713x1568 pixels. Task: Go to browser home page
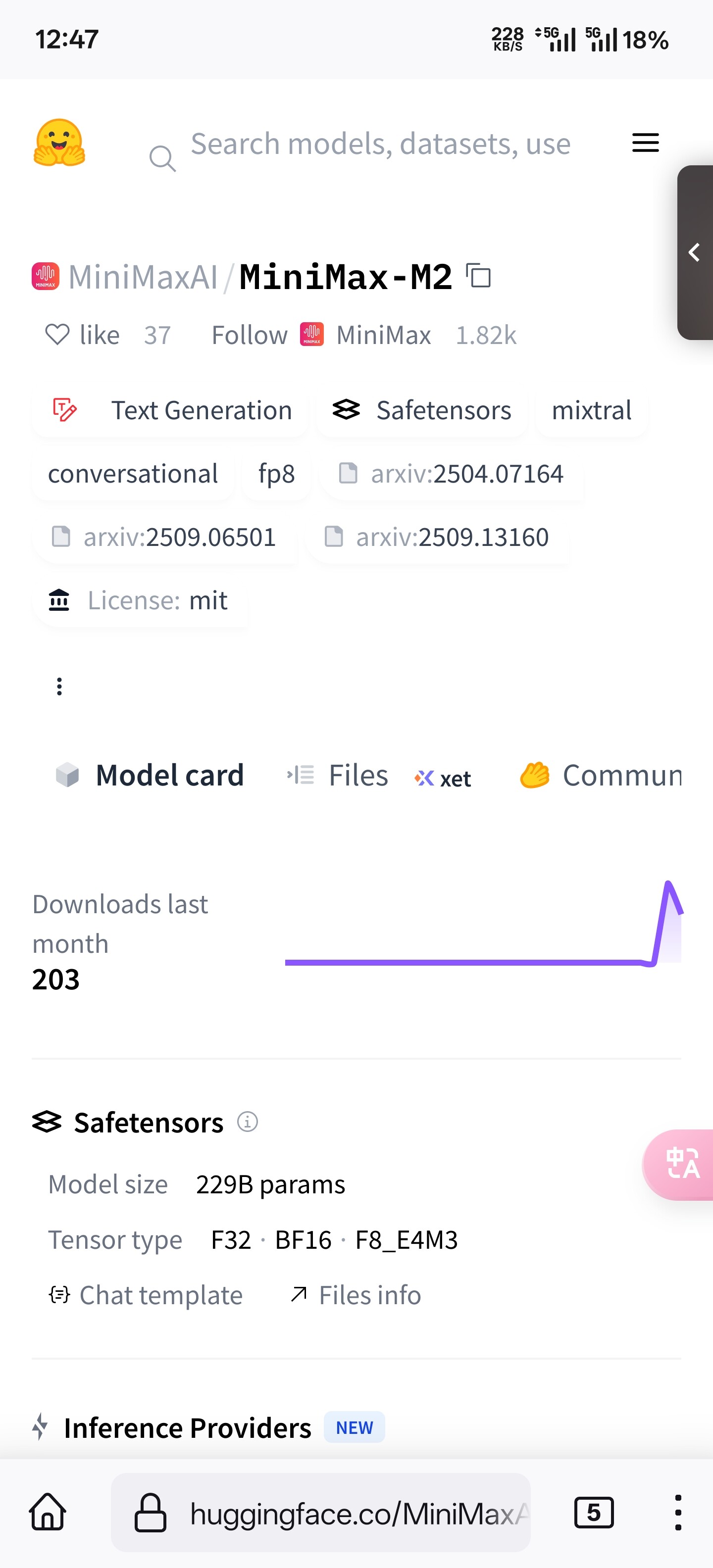tap(48, 1513)
